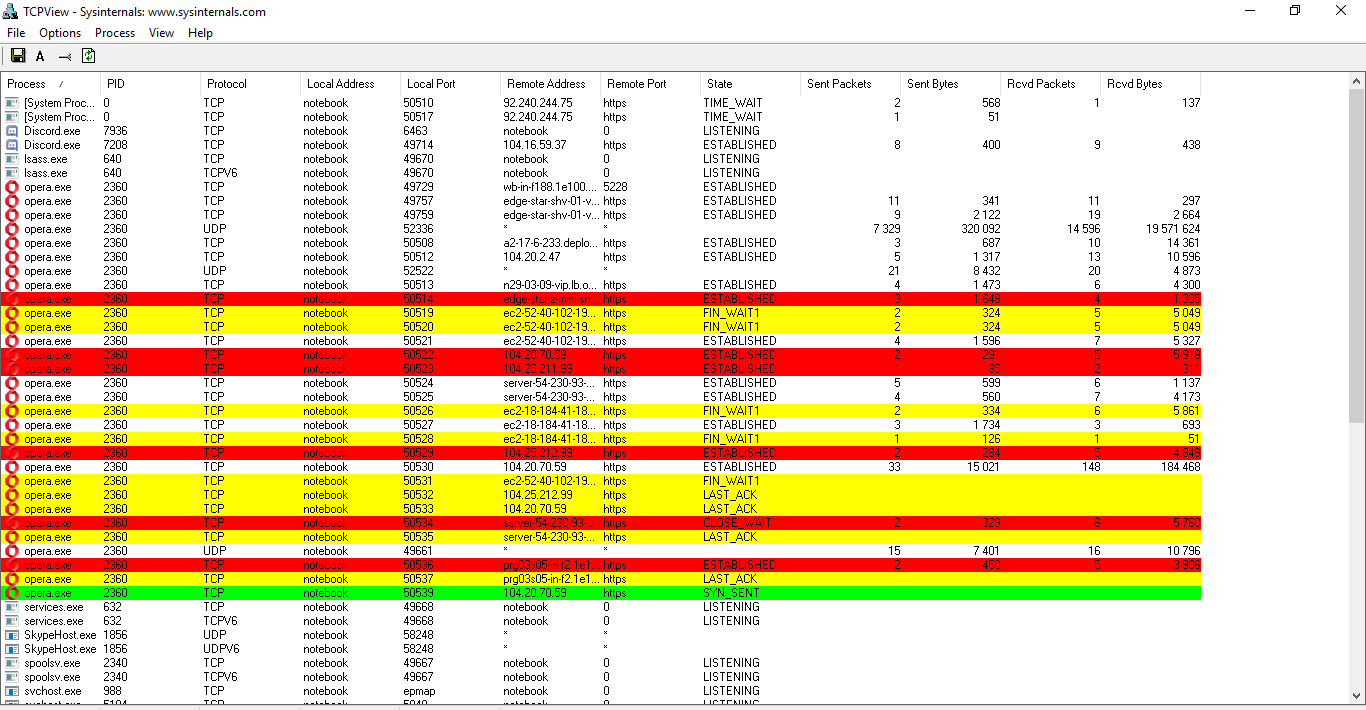This screenshot has width=1366, height=710.
Task: Open the Process menu
Action: 115,33
